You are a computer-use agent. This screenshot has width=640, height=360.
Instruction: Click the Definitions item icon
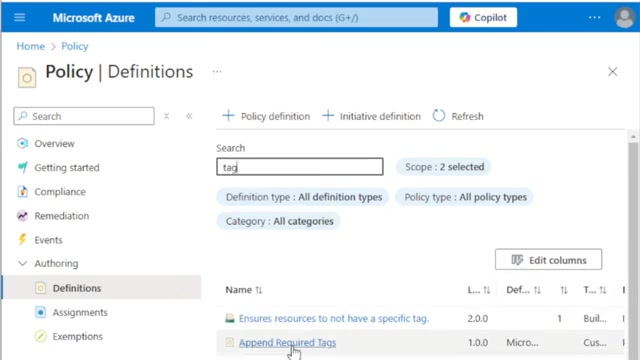click(x=40, y=288)
